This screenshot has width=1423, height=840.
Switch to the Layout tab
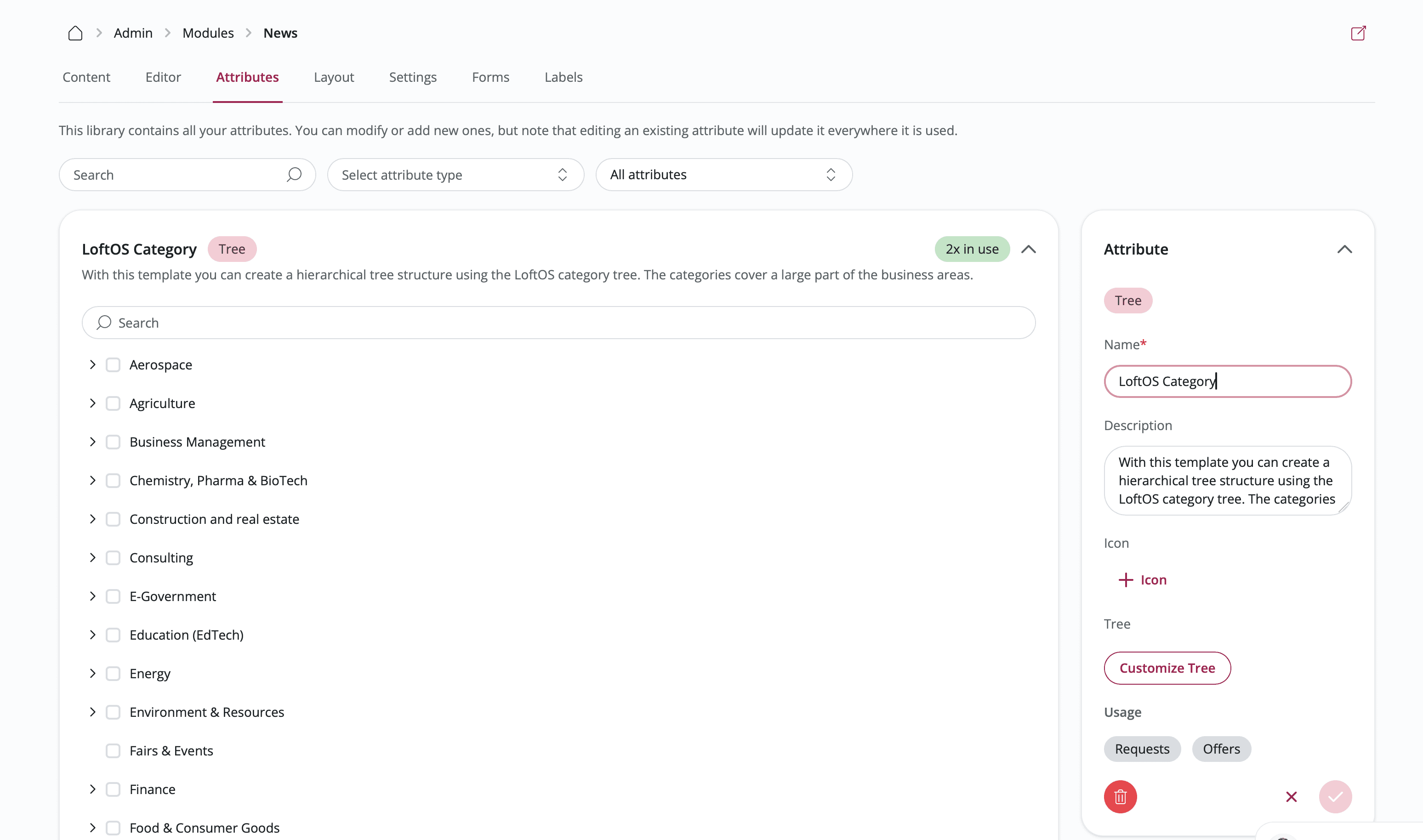coord(333,77)
